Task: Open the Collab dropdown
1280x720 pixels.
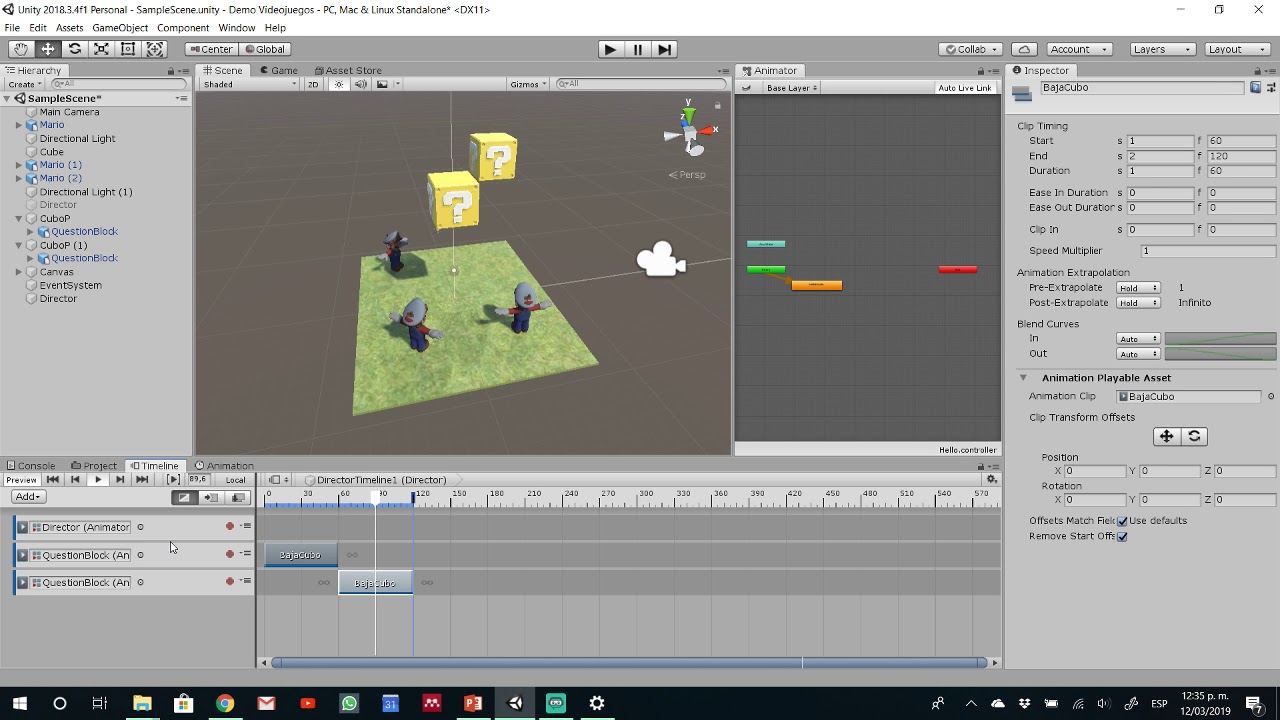Action: click(970, 49)
